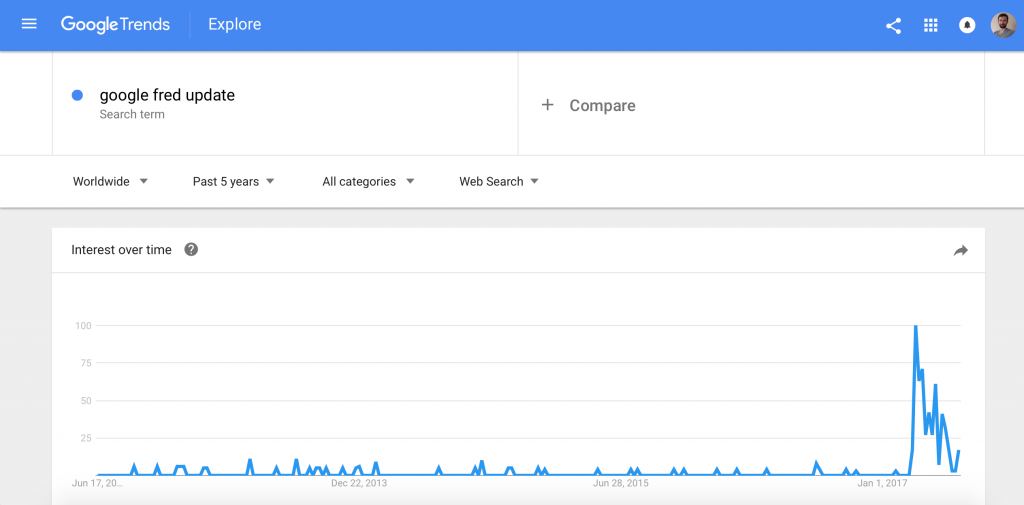Share this Trends exploration via header icon
The height and width of the screenshot is (505, 1024).
coord(893,25)
